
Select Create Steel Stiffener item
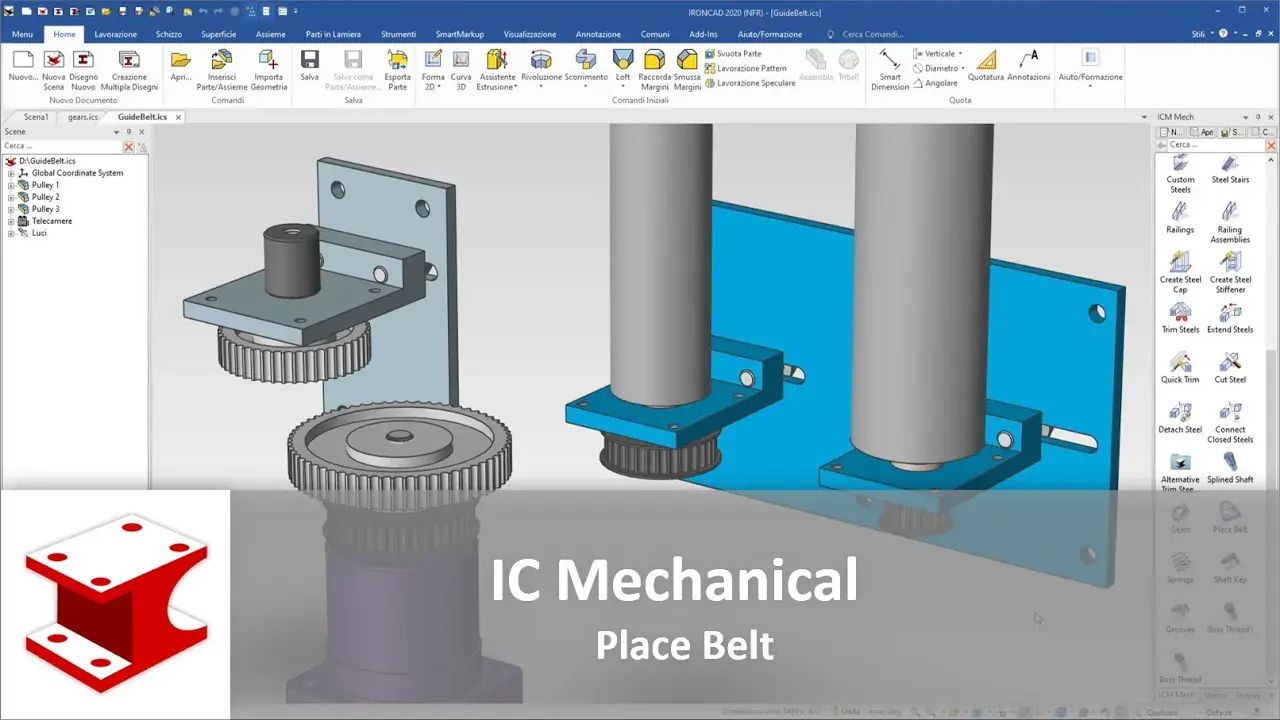click(1230, 272)
